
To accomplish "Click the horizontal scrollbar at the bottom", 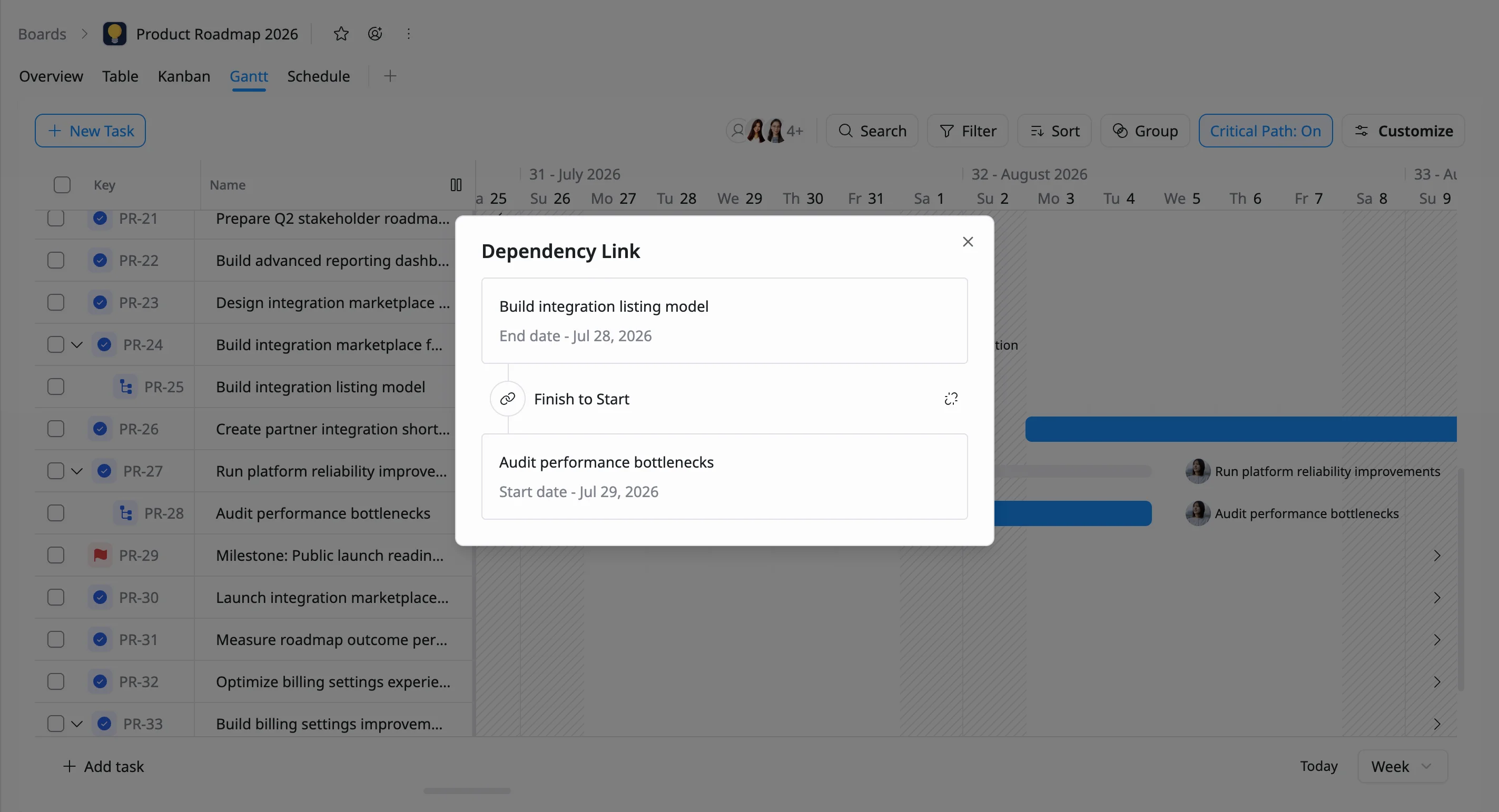I will coord(467,791).
